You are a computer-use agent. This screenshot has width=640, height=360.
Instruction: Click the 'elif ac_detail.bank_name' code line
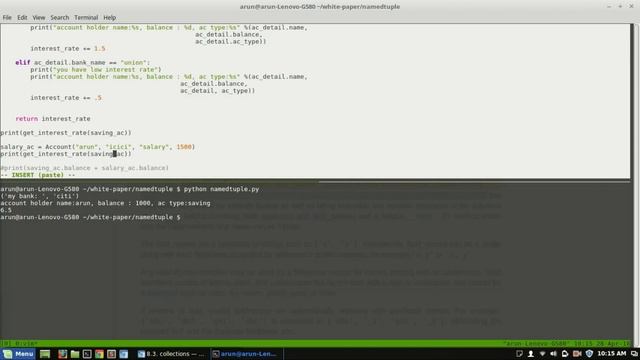coord(83,62)
